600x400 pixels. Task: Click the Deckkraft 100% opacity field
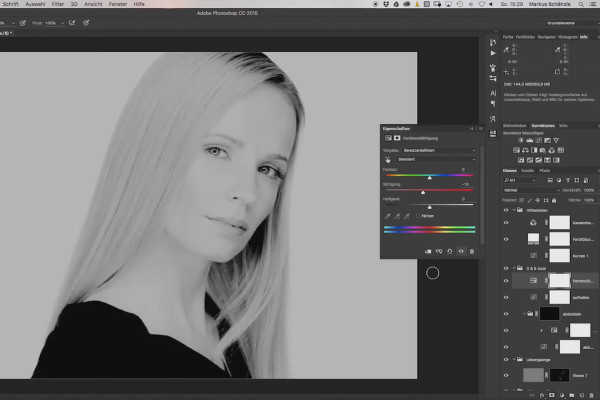pyautogui.click(x=589, y=190)
